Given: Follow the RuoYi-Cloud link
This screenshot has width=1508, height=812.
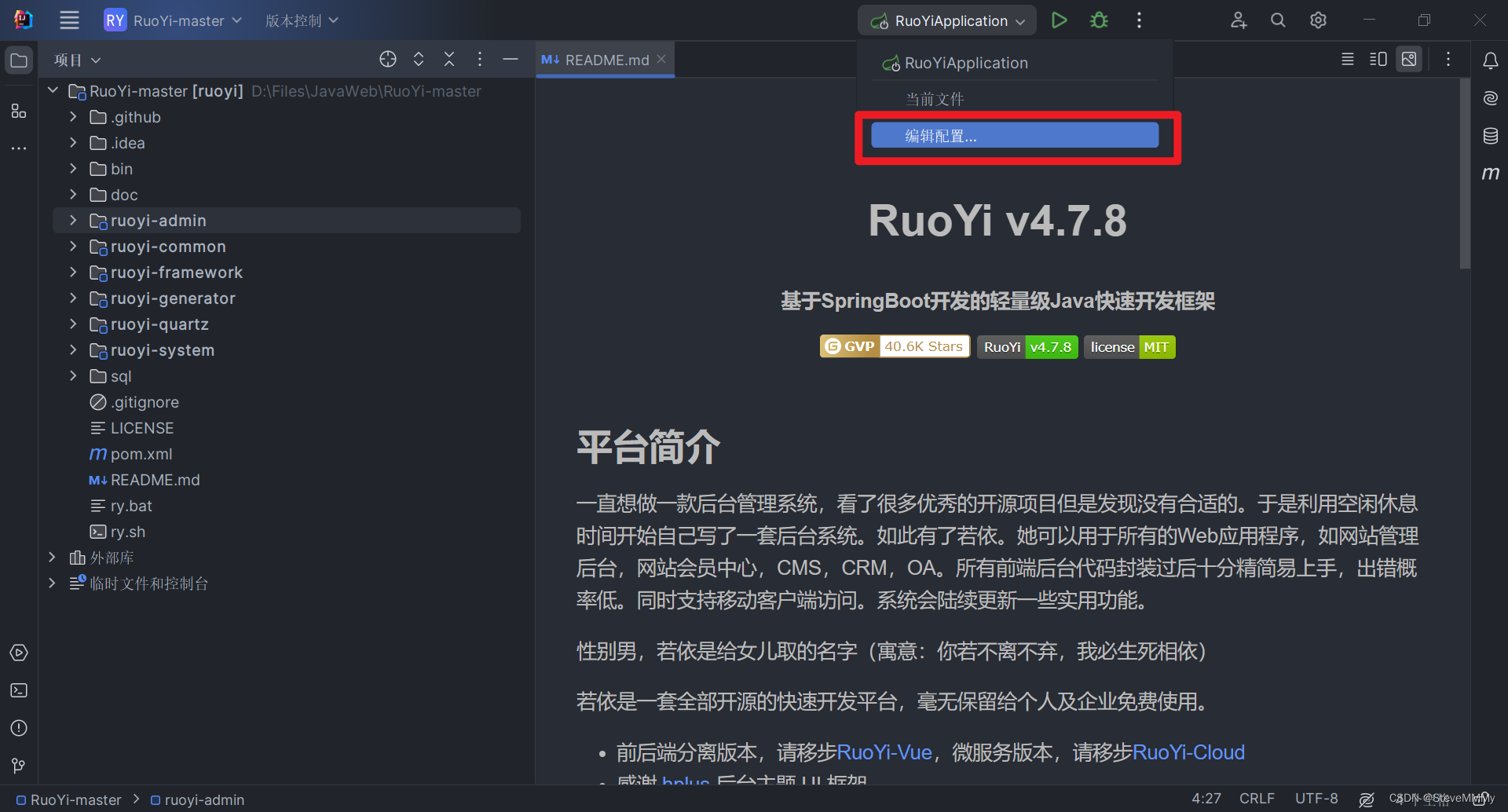Looking at the screenshot, I should [x=1188, y=752].
